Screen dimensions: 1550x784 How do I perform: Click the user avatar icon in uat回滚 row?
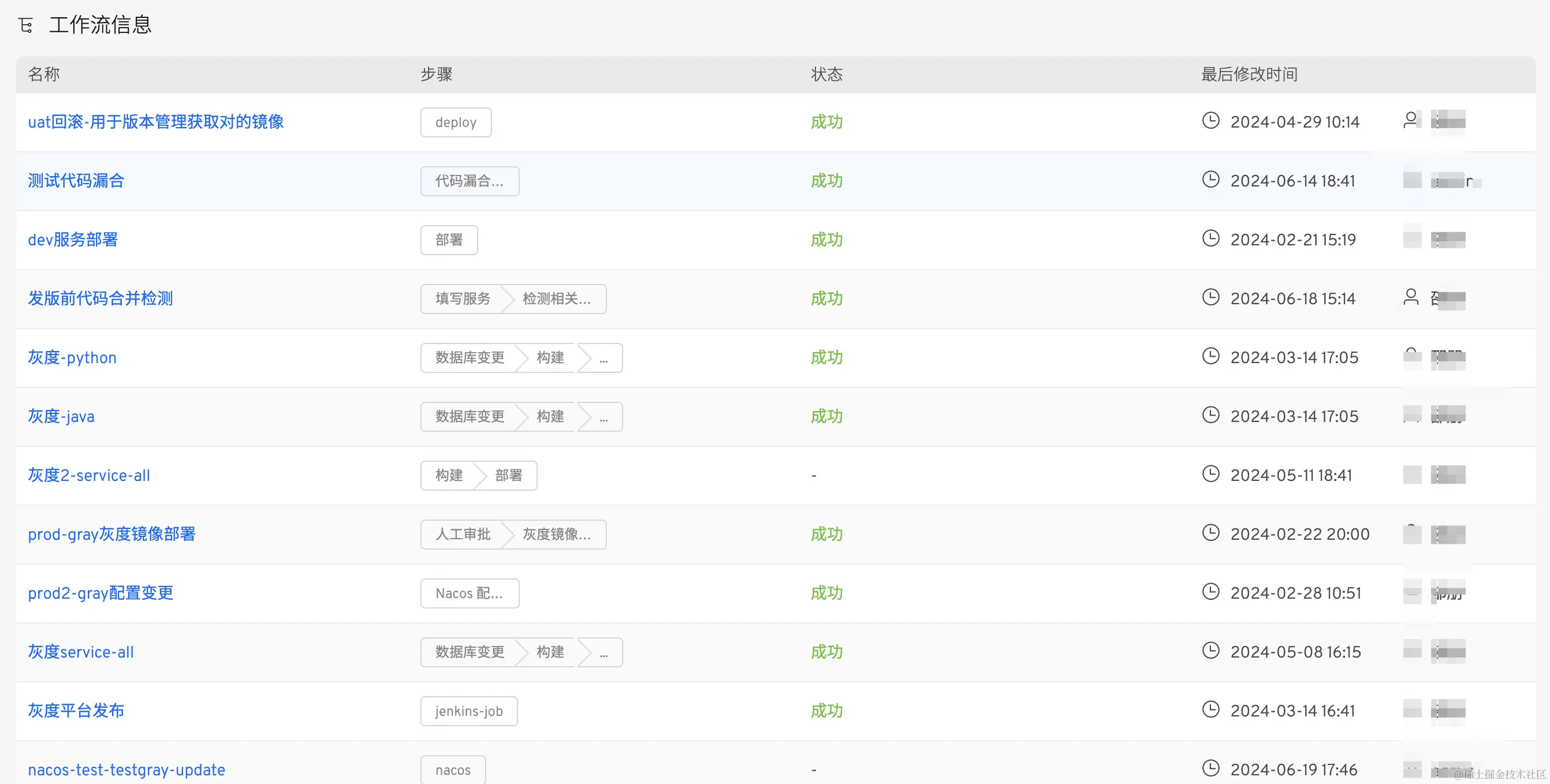(1410, 120)
